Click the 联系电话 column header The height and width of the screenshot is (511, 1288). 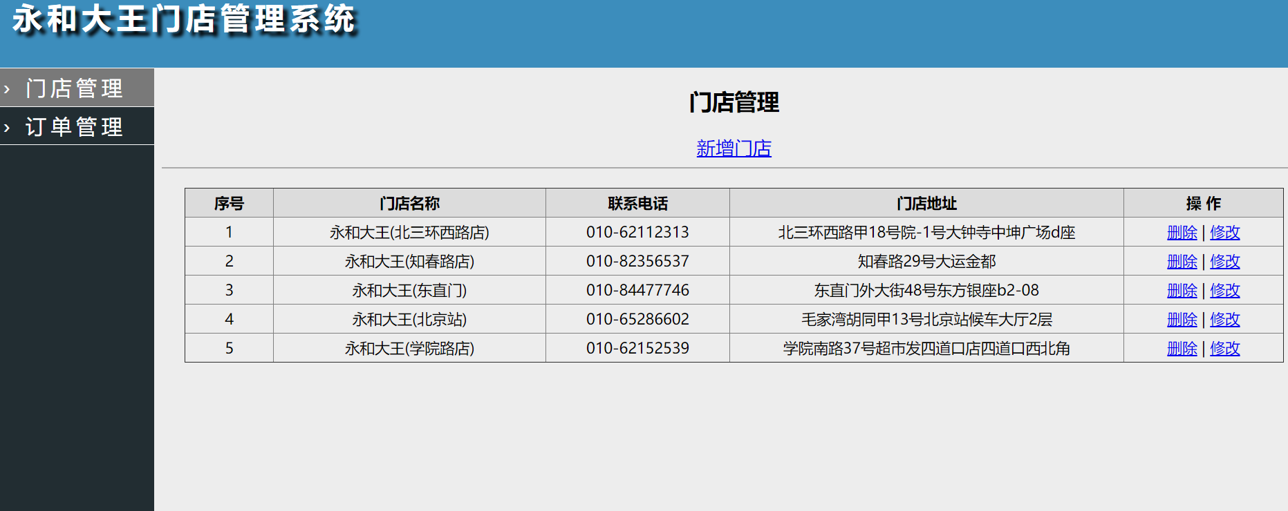point(638,203)
